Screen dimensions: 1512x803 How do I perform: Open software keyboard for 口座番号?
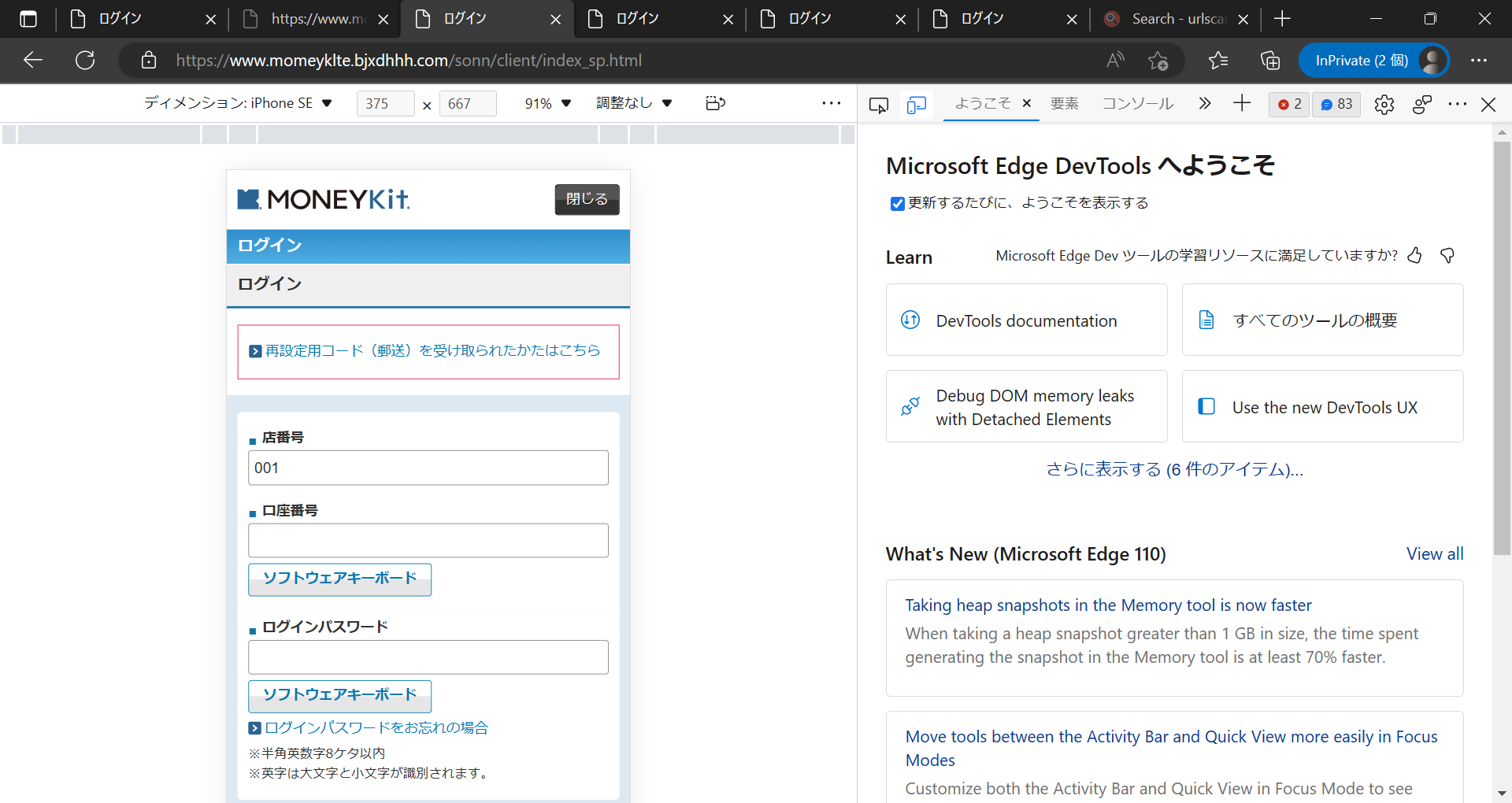point(339,579)
